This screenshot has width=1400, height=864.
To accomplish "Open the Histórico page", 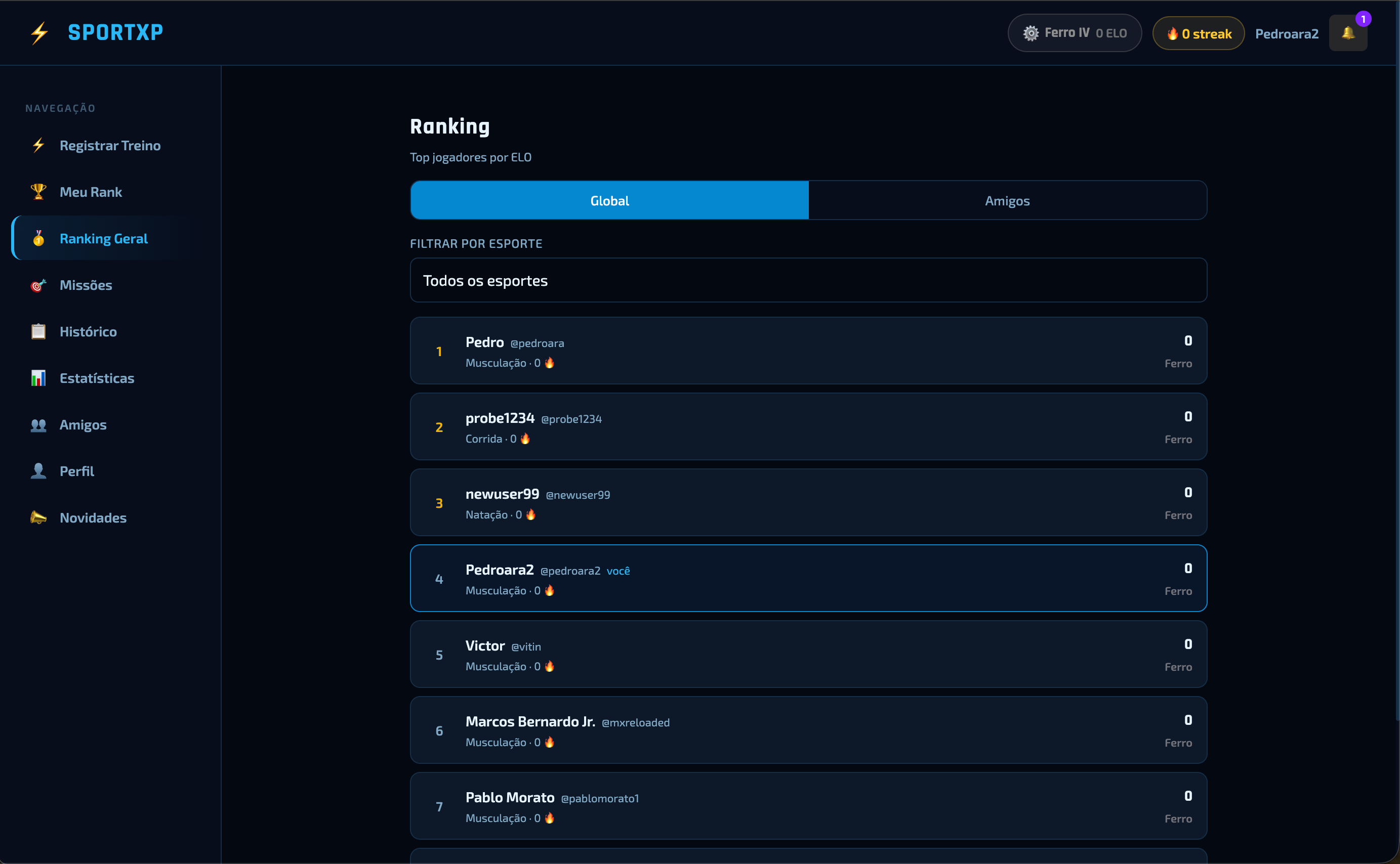I will (110, 331).
